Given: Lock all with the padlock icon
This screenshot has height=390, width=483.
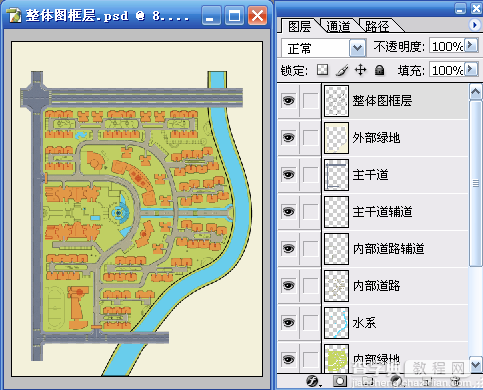Looking at the screenshot, I should point(379,70).
